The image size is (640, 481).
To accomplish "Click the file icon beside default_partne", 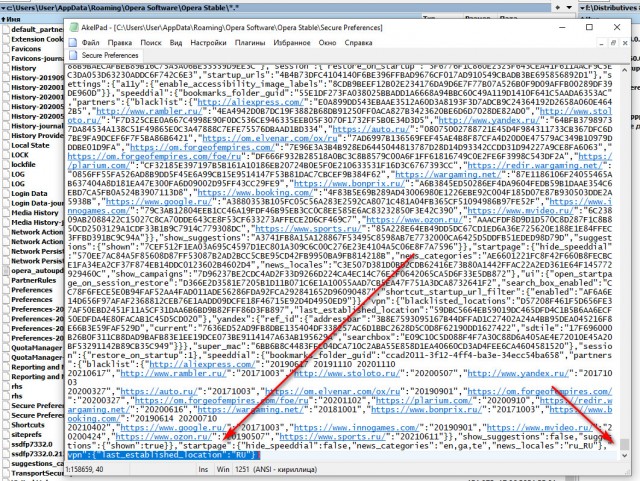I will coord(6,29).
